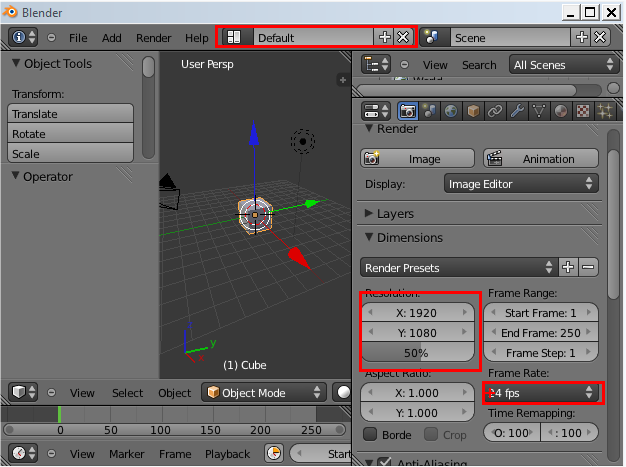626x467 pixels.
Task: Open the Add menu
Action: [x=111, y=38]
